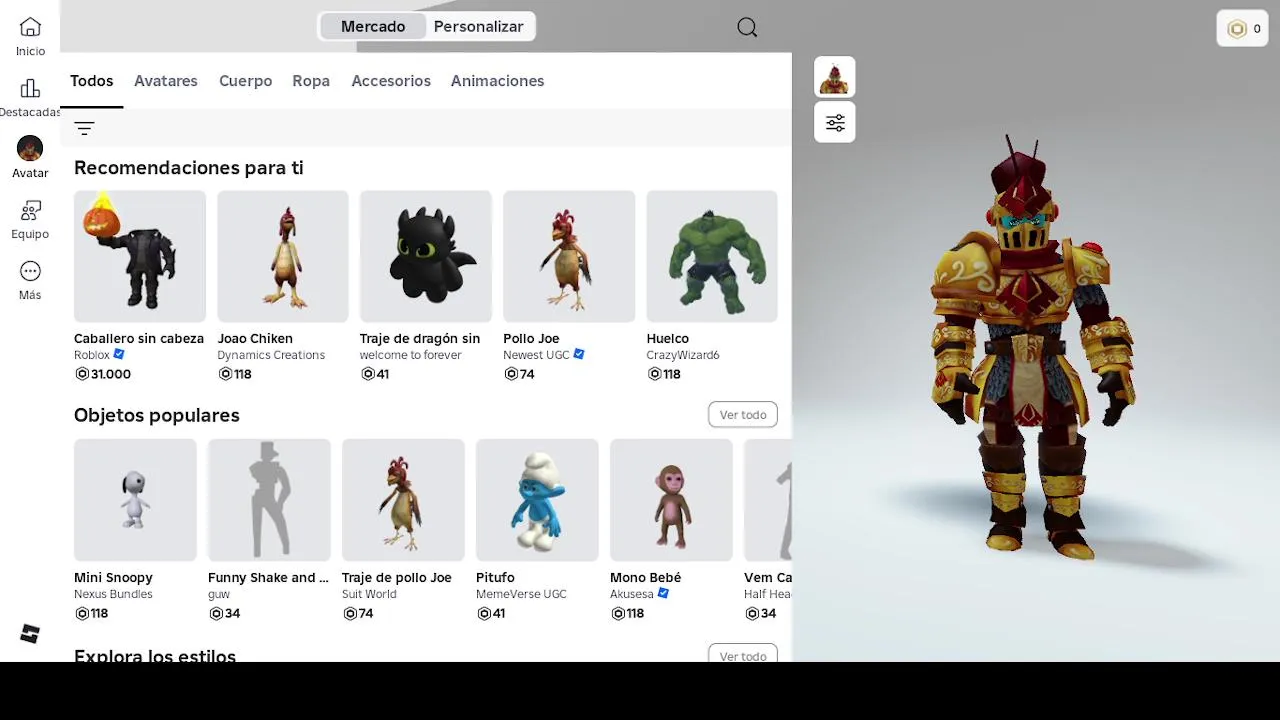This screenshot has width=1280, height=720.
Task: Click the Pitufo item title
Action: click(495, 578)
